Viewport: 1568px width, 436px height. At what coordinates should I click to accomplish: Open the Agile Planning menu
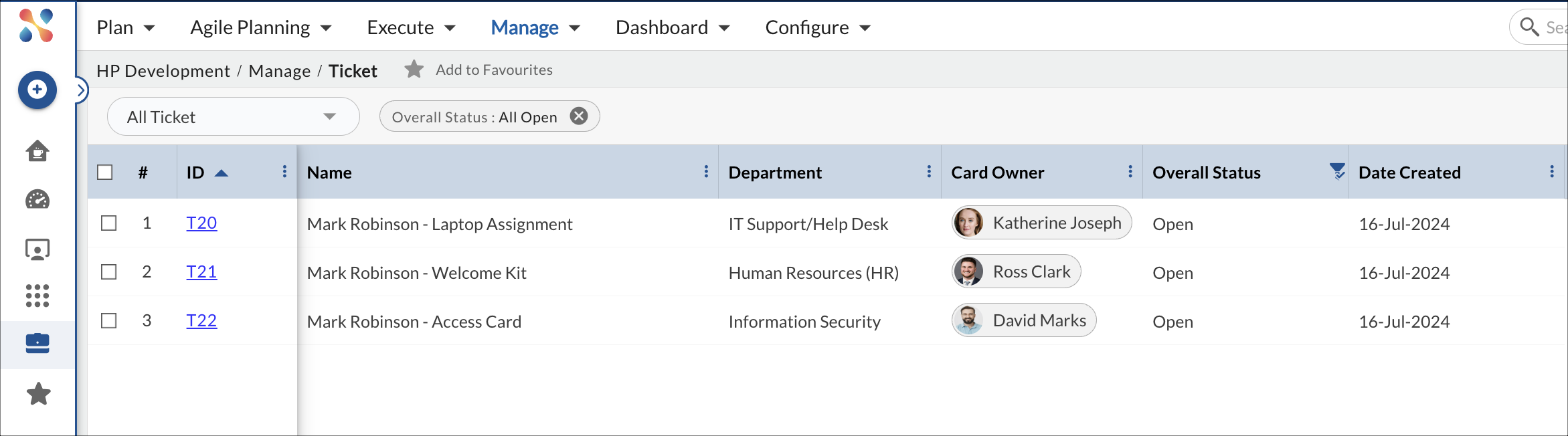[x=260, y=27]
